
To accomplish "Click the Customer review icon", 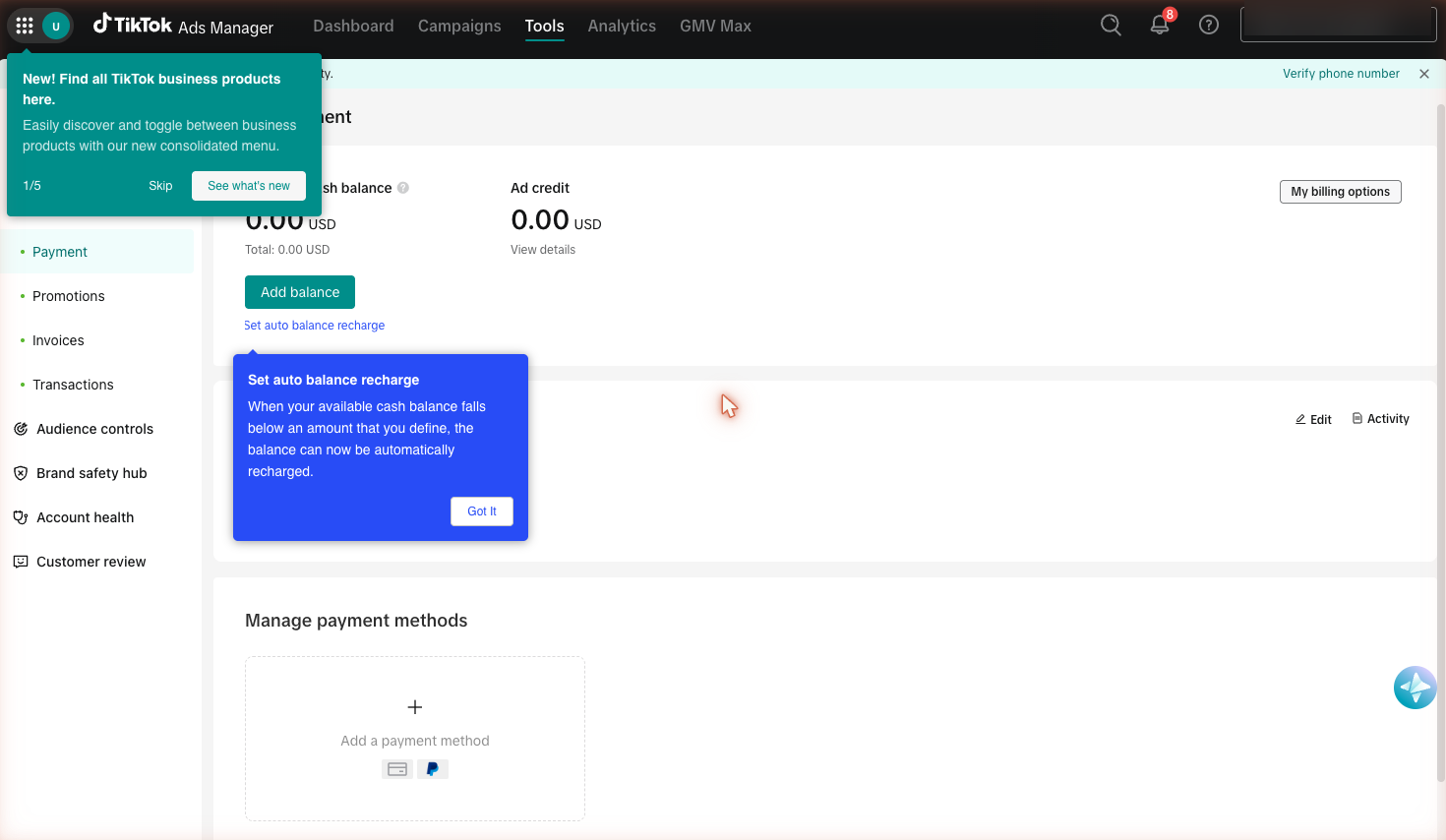I will [x=21, y=562].
